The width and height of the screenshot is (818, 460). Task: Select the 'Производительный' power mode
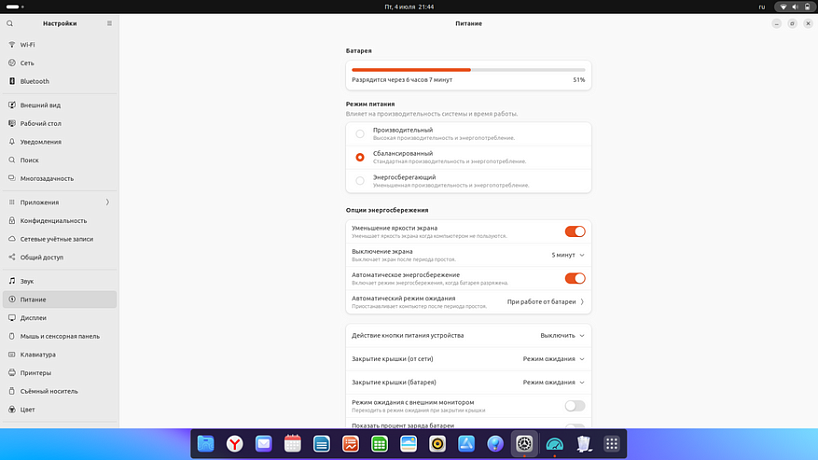click(x=360, y=134)
